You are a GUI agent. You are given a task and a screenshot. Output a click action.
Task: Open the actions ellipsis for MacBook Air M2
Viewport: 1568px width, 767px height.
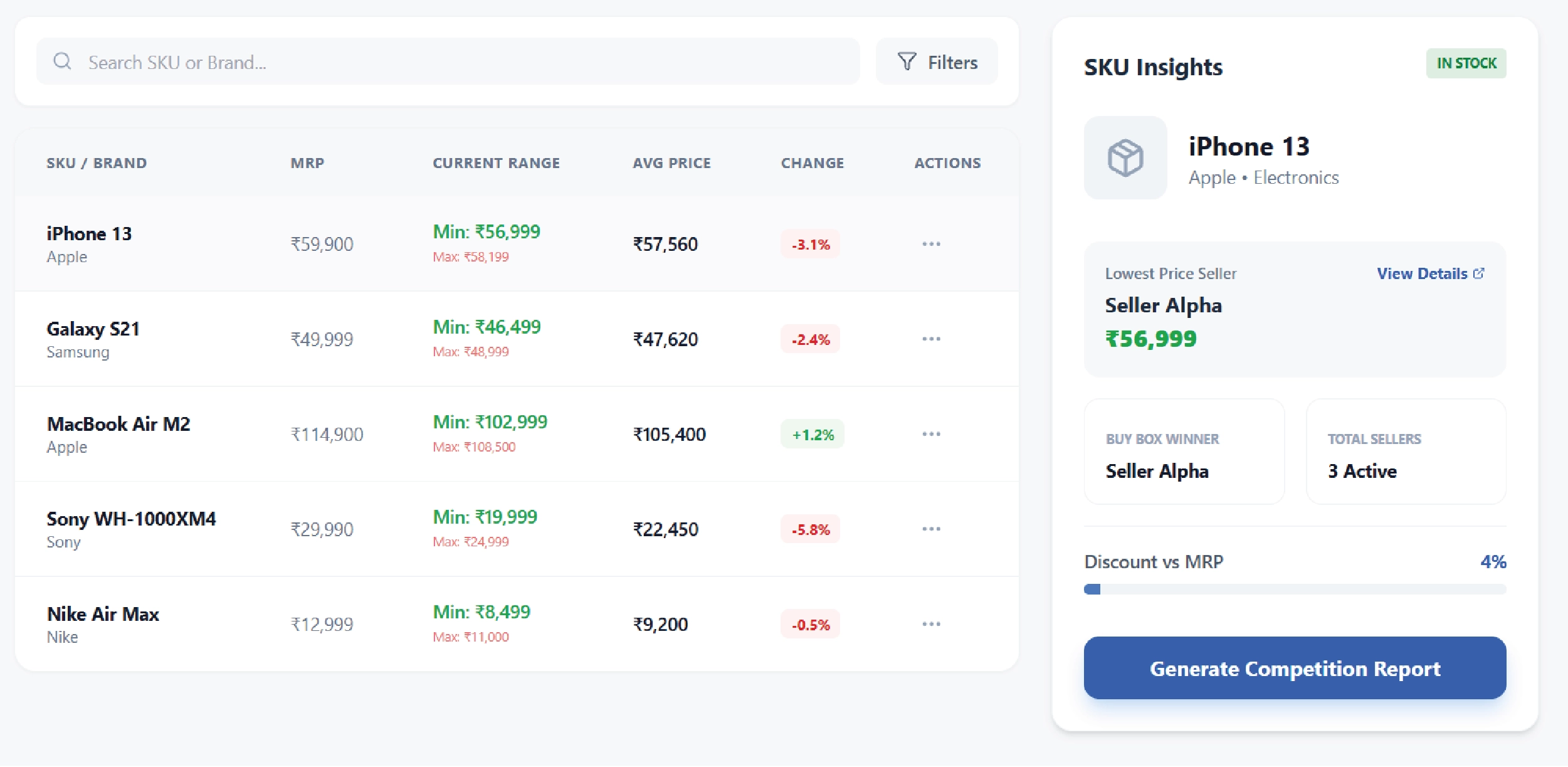tap(932, 433)
